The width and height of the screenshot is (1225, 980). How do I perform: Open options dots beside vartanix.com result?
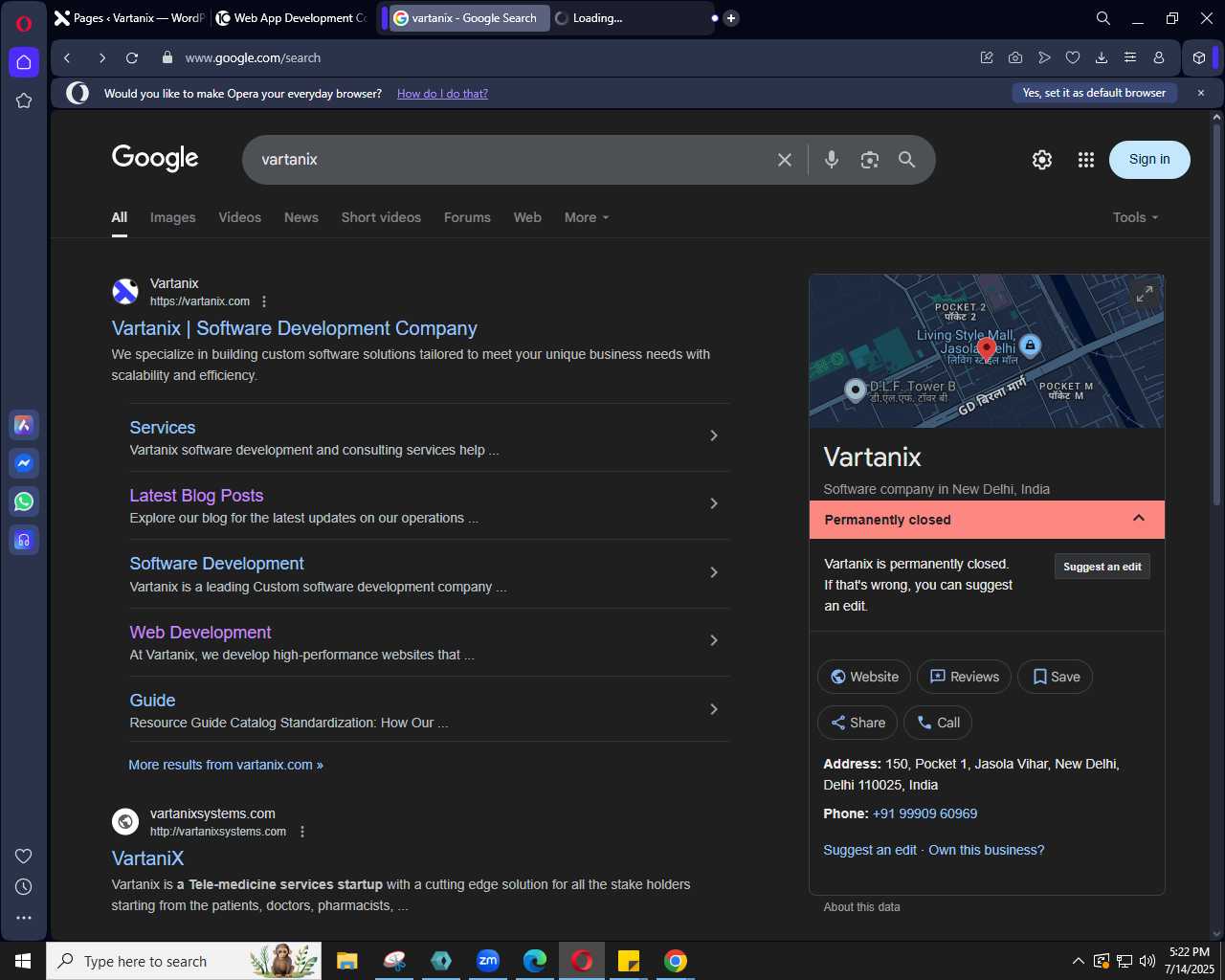click(x=264, y=301)
